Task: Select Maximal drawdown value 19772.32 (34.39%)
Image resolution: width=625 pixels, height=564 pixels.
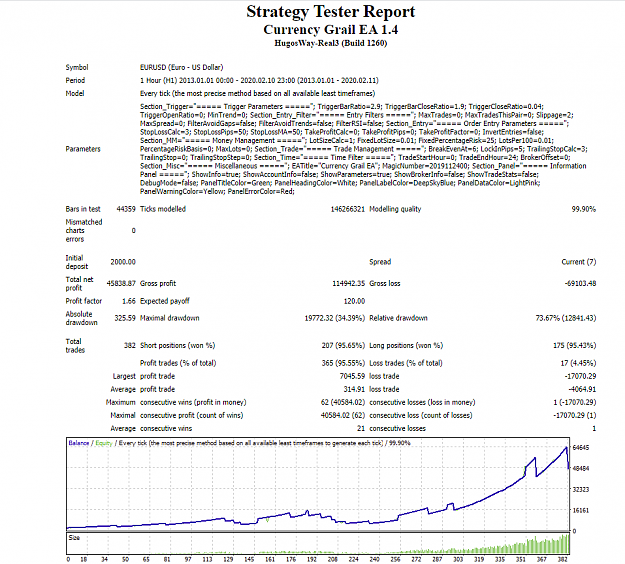Action: (x=335, y=318)
